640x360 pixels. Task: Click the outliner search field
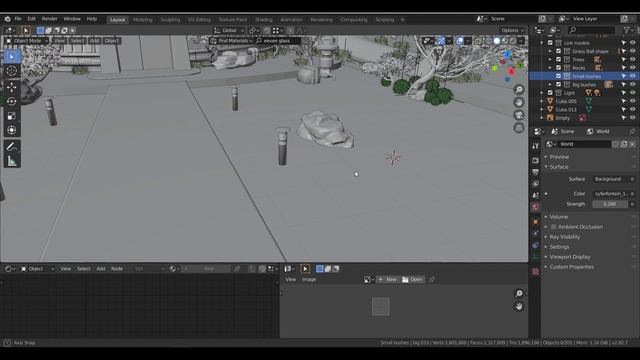click(x=591, y=30)
